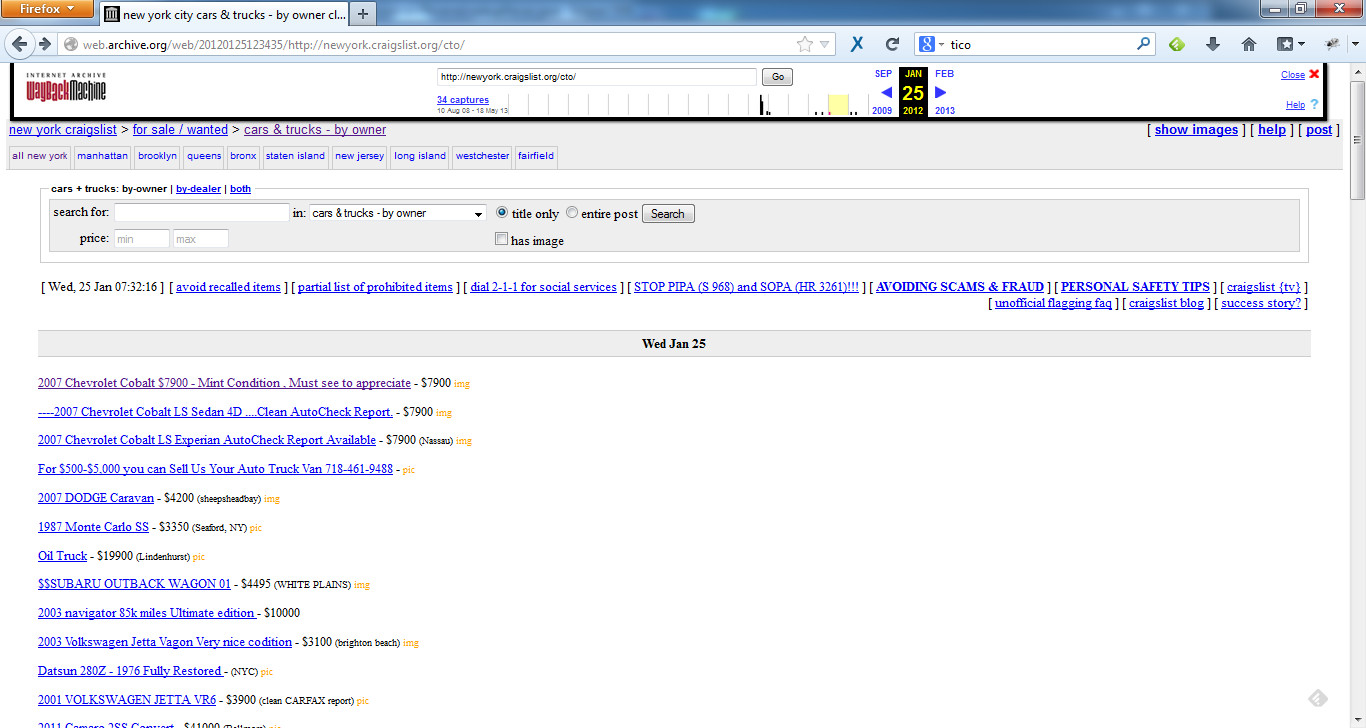The width and height of the screenshot is (1366, 728).
Task: Select the 'fairfield' area tab
Action: click(536, 156)
